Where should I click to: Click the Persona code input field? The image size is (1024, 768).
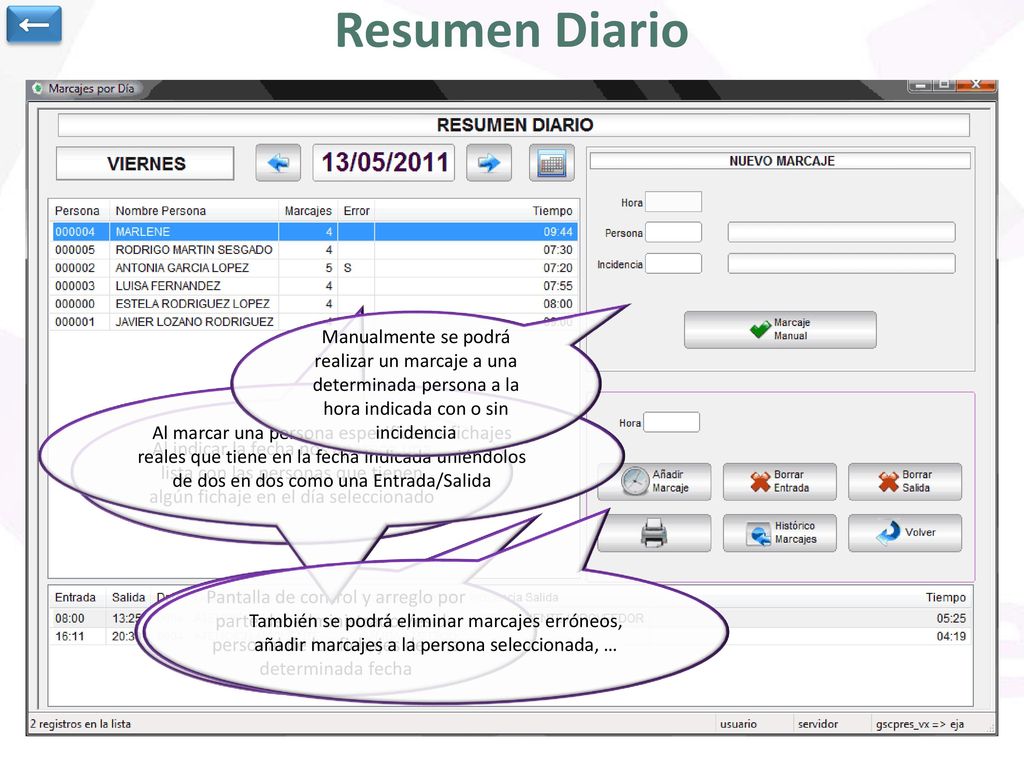[673, 232]
